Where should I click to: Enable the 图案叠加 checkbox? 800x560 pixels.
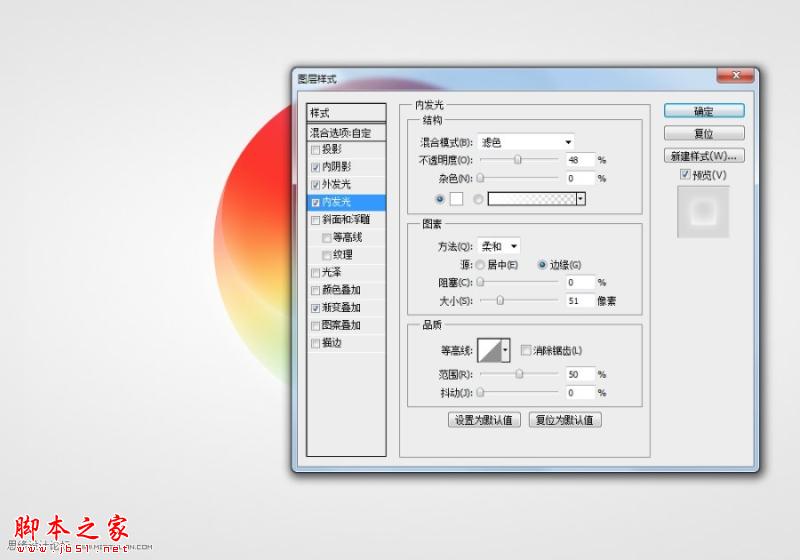[x=315, y=325]
